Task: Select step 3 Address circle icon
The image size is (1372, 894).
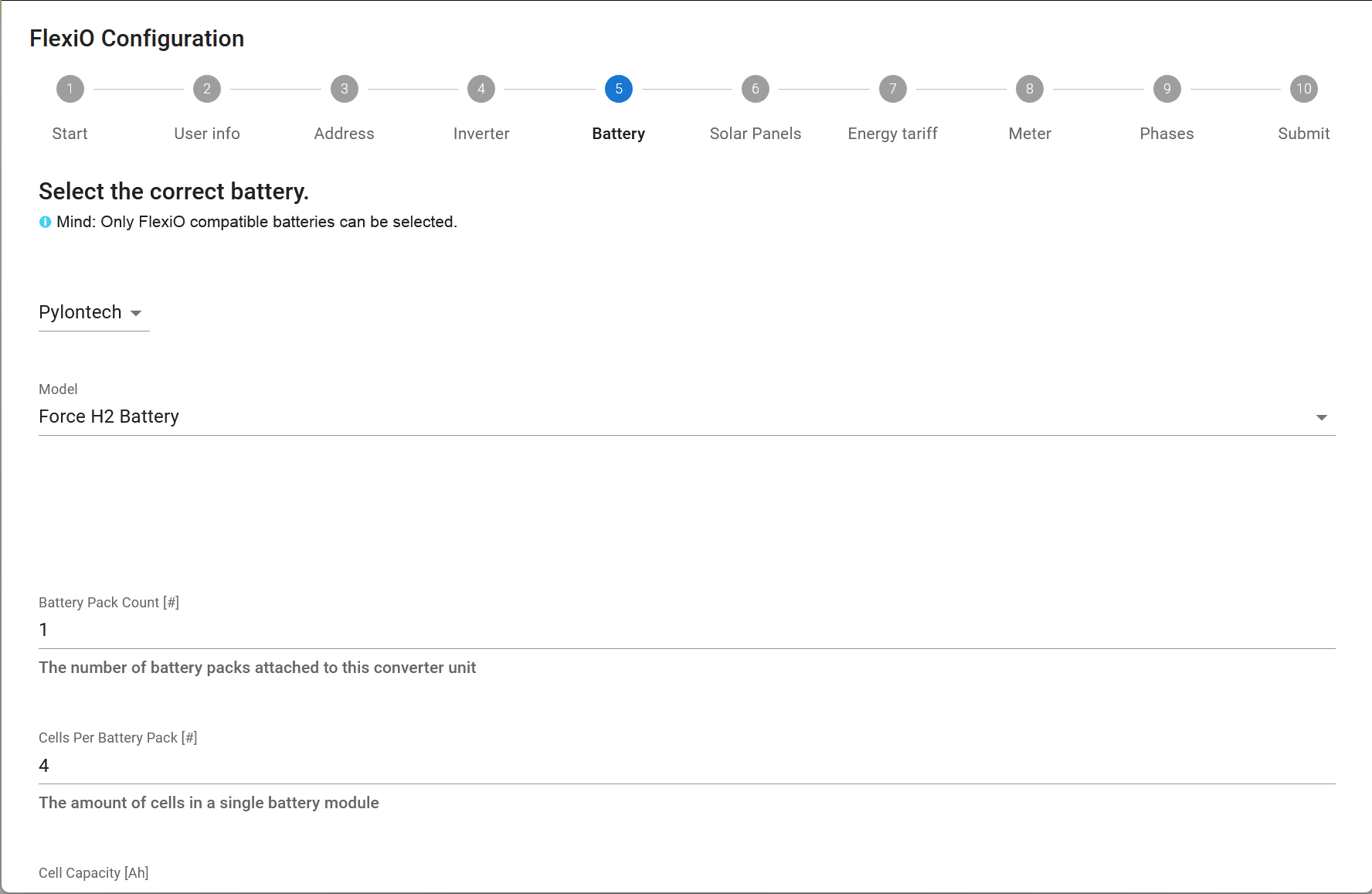Action: coord(344,89)
